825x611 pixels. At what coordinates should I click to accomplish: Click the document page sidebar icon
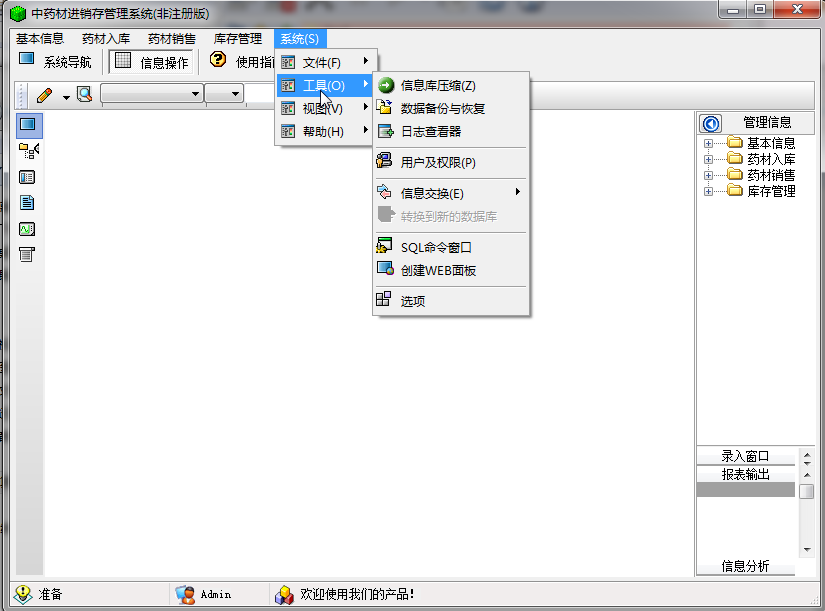tap(27, 203)
